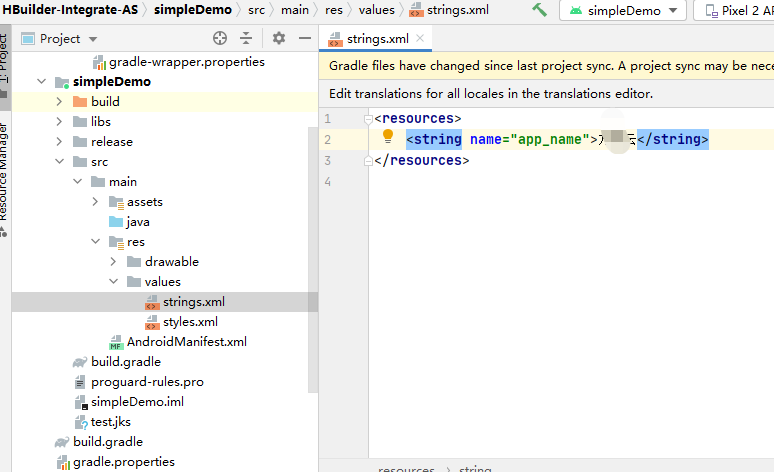
Task: Click HBuilder-Integrate-AS breadcrumb
Action: tap(70, 10)
